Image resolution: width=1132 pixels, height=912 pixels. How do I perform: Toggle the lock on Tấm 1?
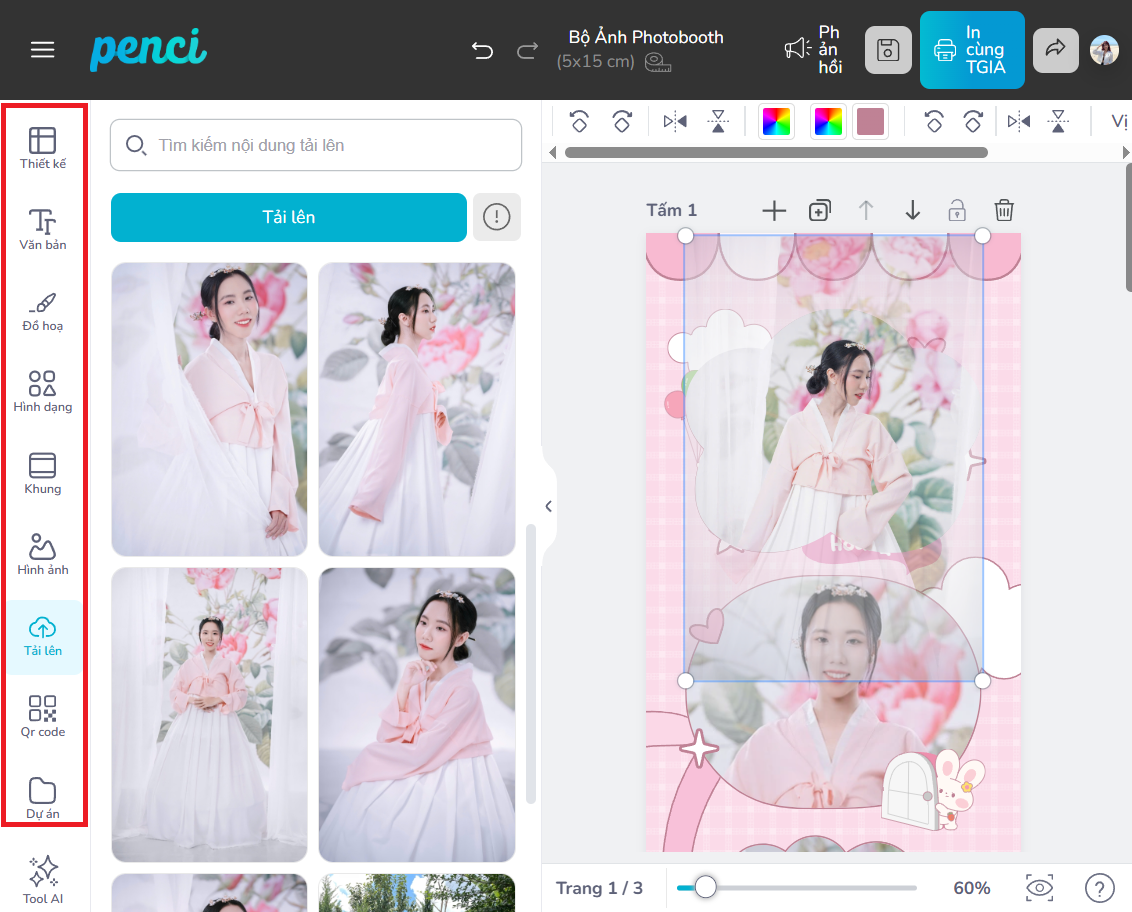pyautogui.click(x=957, y=210)
